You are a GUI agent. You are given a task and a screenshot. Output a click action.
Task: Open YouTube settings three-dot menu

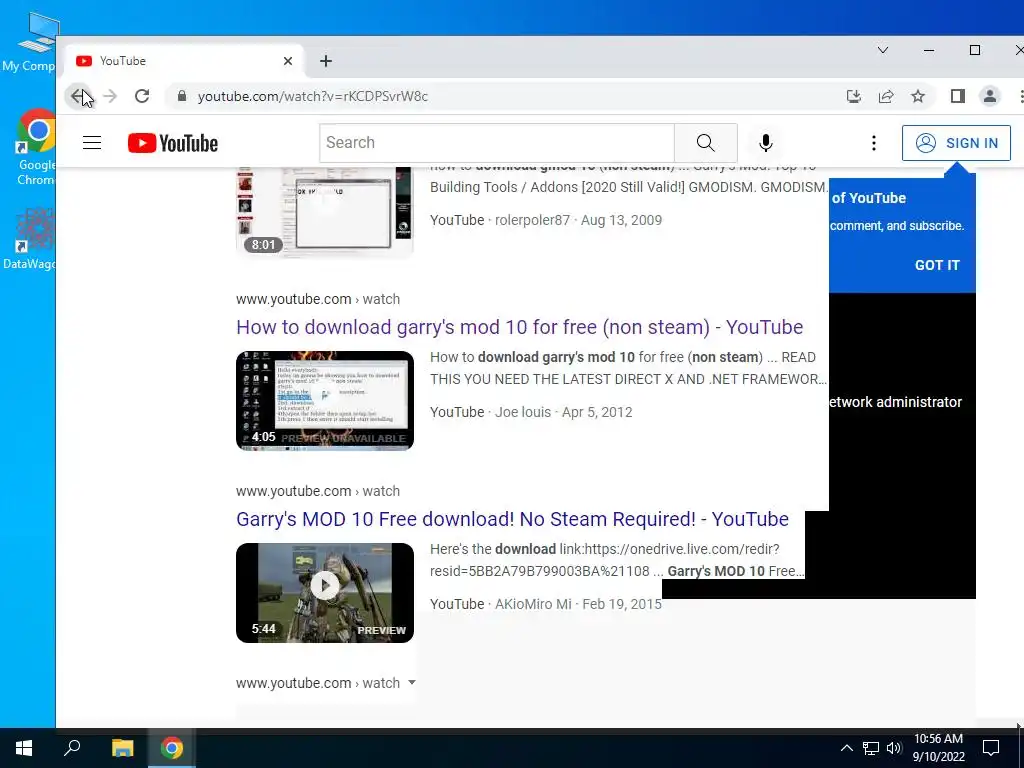(x=873, y=143)
